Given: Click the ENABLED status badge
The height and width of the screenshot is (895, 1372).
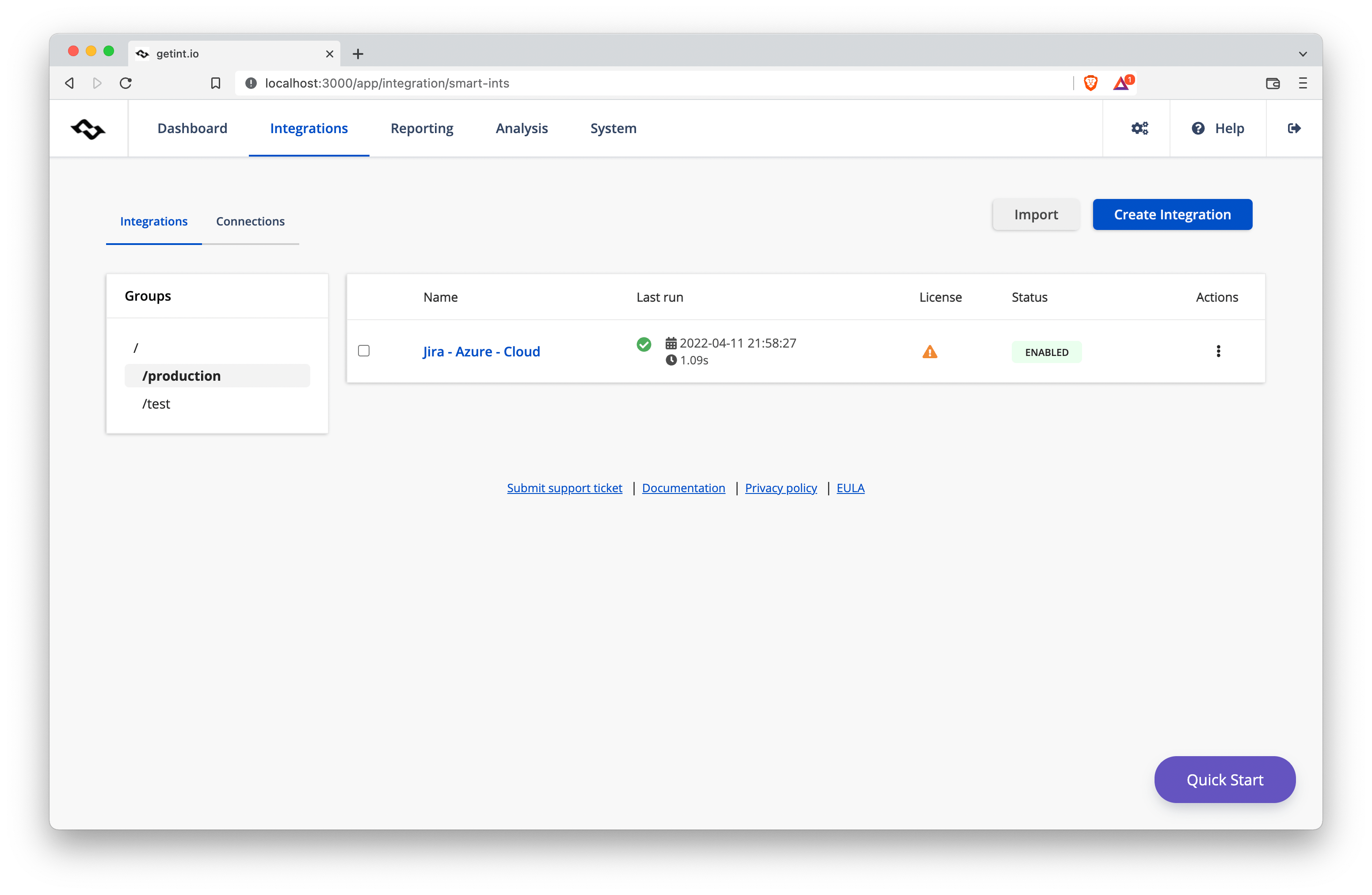Looking at the screenshot, I should pyautogui.click(x=1046, y=352).
